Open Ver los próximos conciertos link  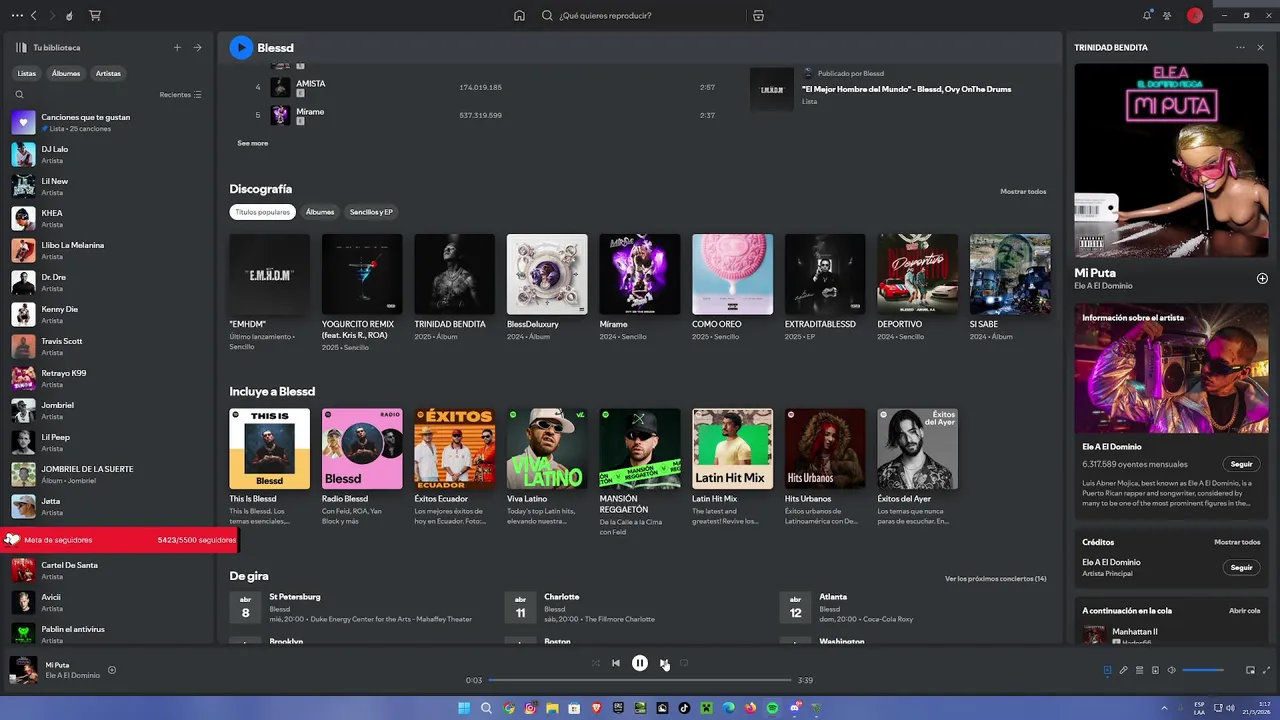(996, 578)
